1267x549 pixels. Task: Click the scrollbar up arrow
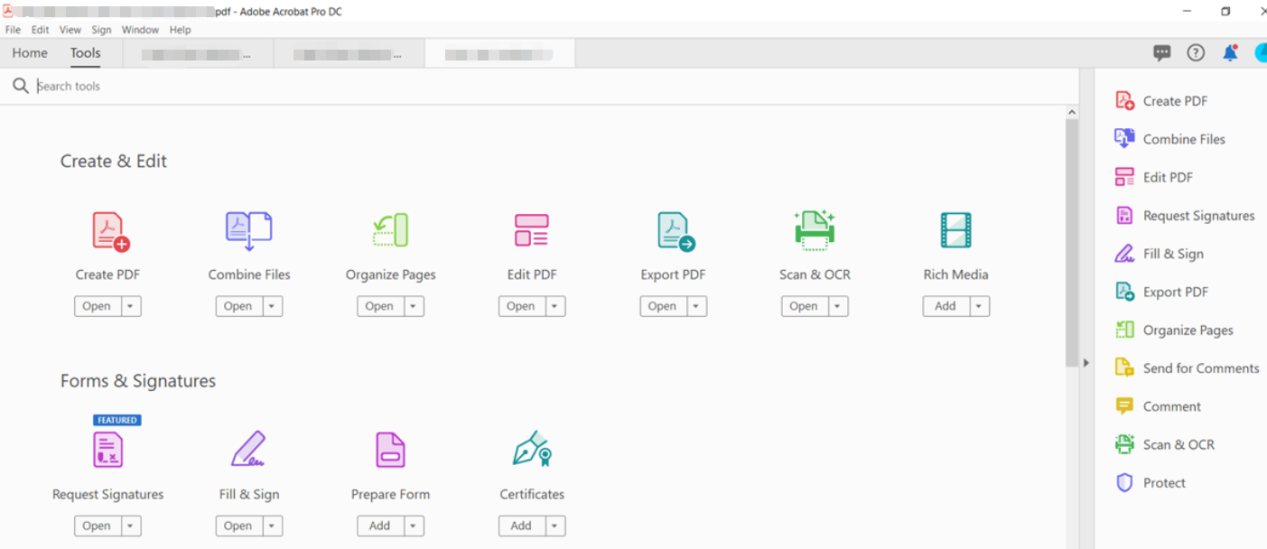[x=1071, y=113]
